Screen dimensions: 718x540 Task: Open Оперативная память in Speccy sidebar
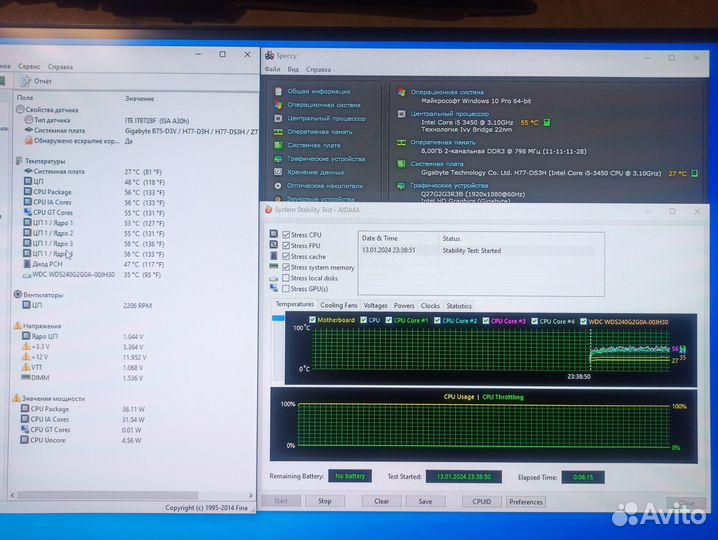[319, 131]
